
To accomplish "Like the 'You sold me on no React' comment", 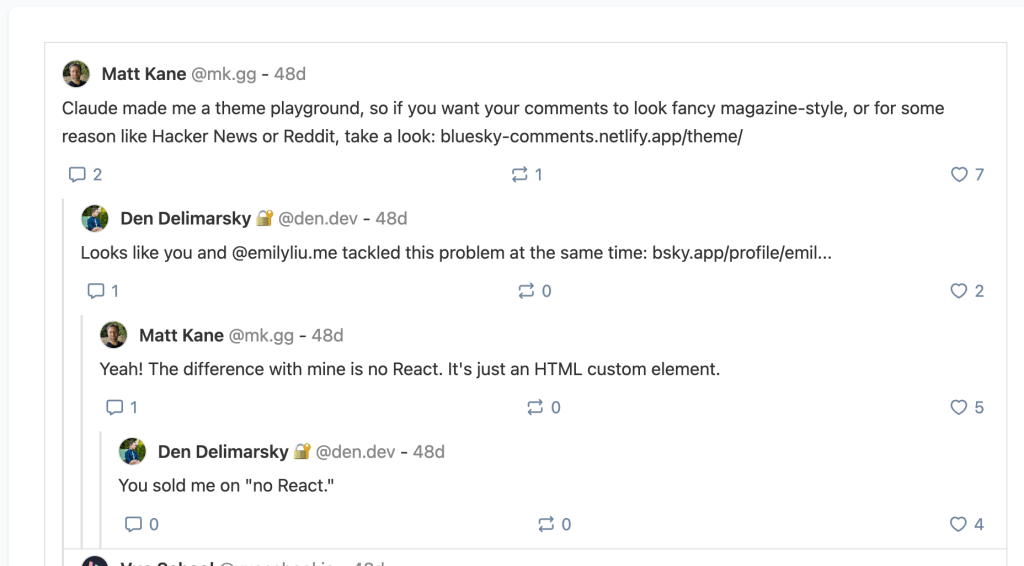I will tap(959, 525).
